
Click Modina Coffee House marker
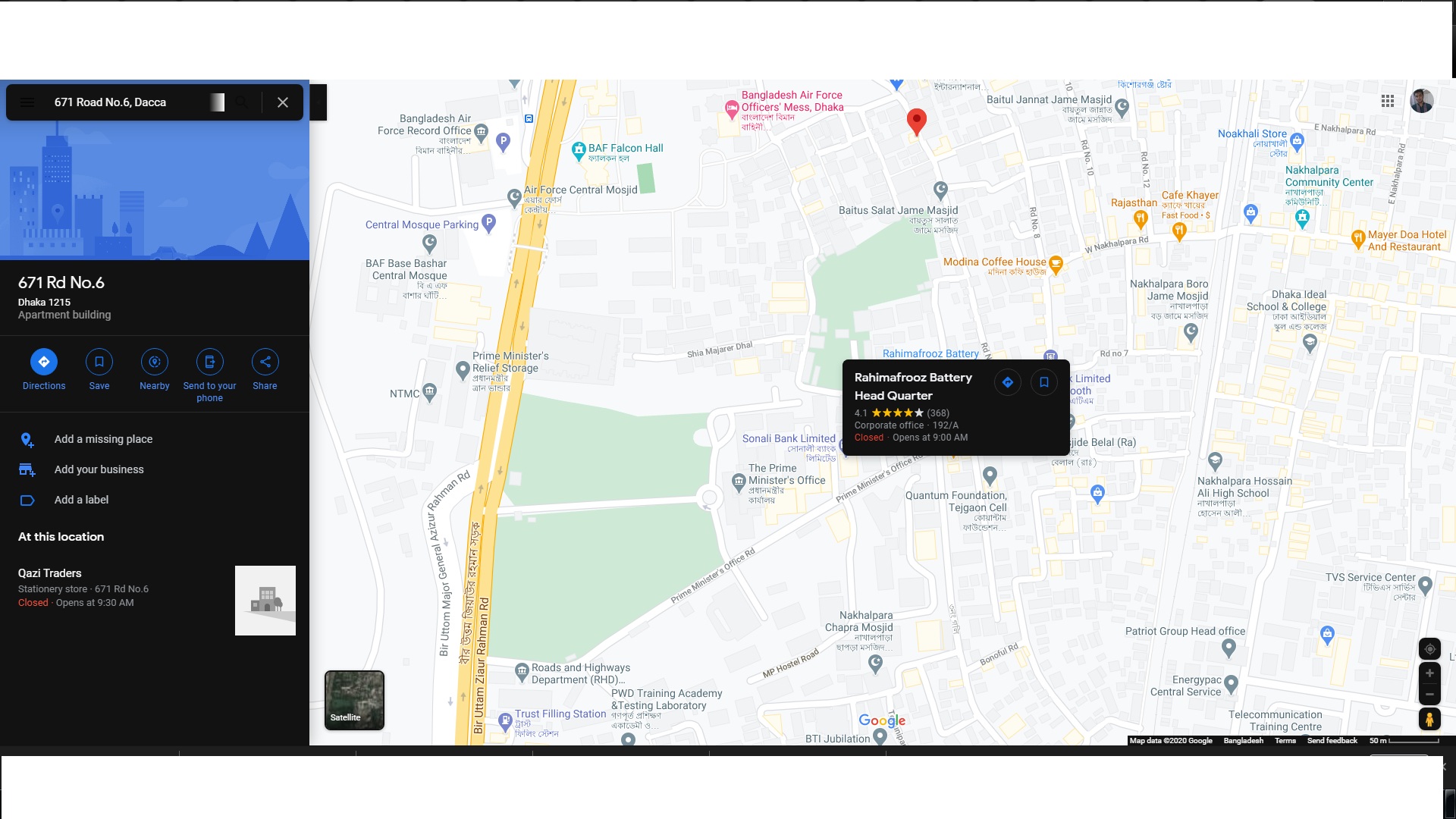pos(1056,265)
